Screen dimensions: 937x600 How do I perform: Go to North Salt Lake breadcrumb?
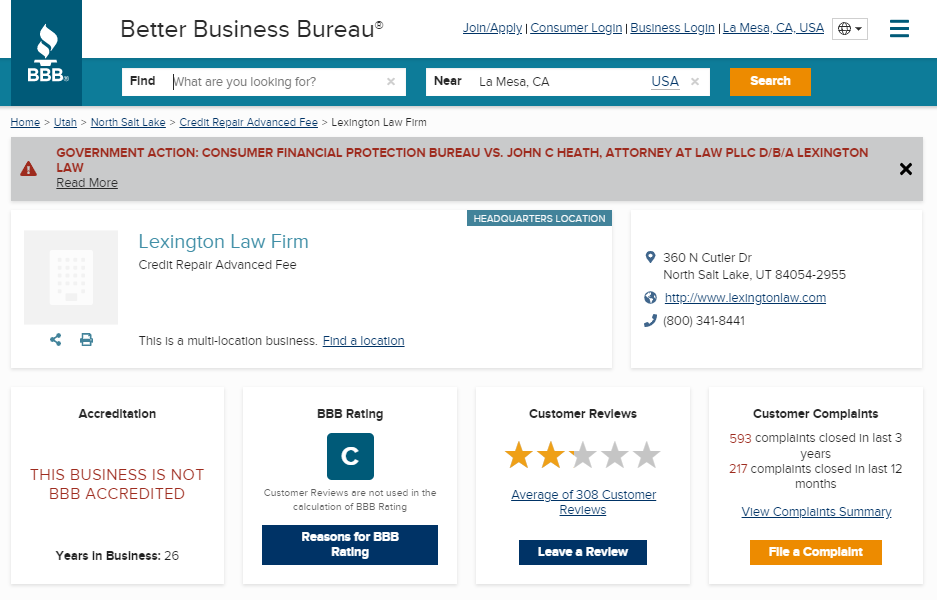[128, 123]
